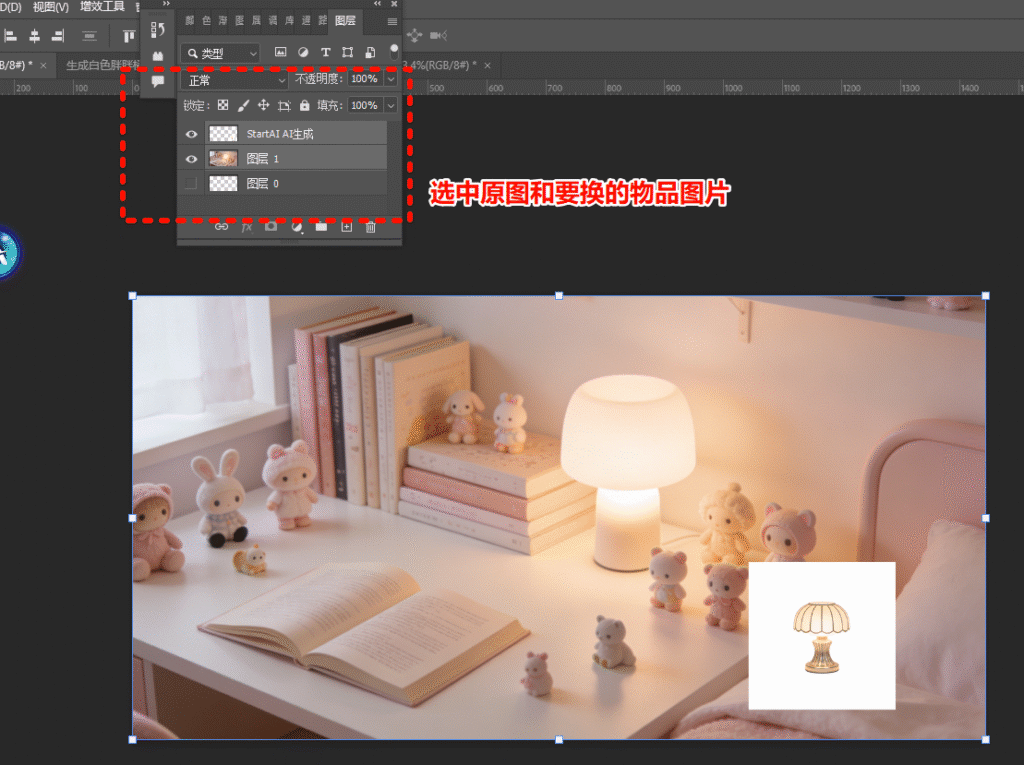Create a new layer with plus icon

[347, 227]
